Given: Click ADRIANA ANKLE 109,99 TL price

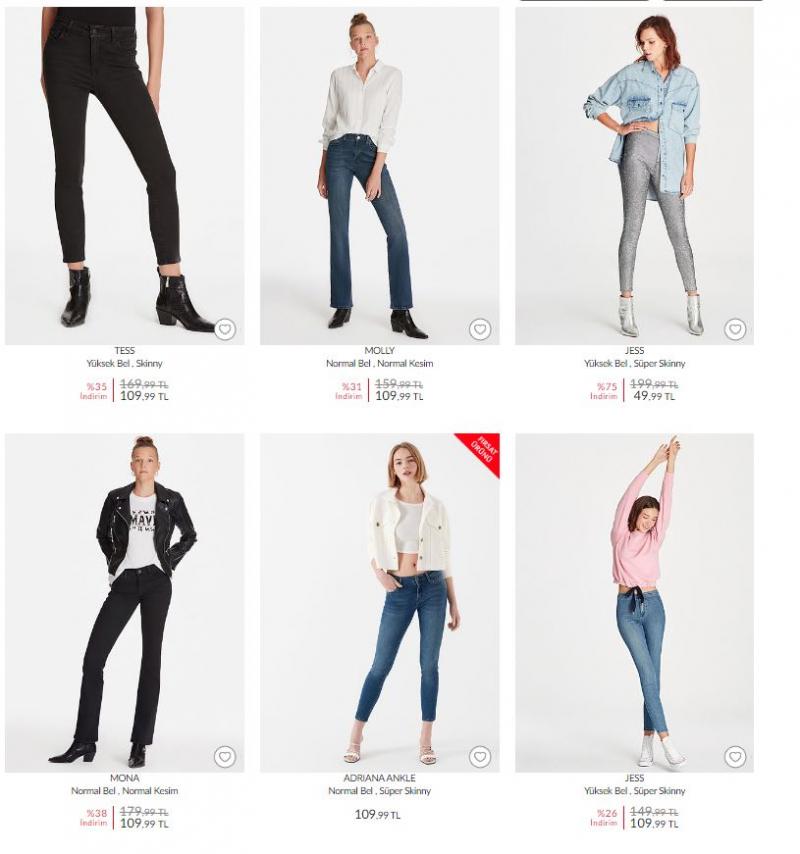Looking at the screenshot, I should [x=377, y=815].
